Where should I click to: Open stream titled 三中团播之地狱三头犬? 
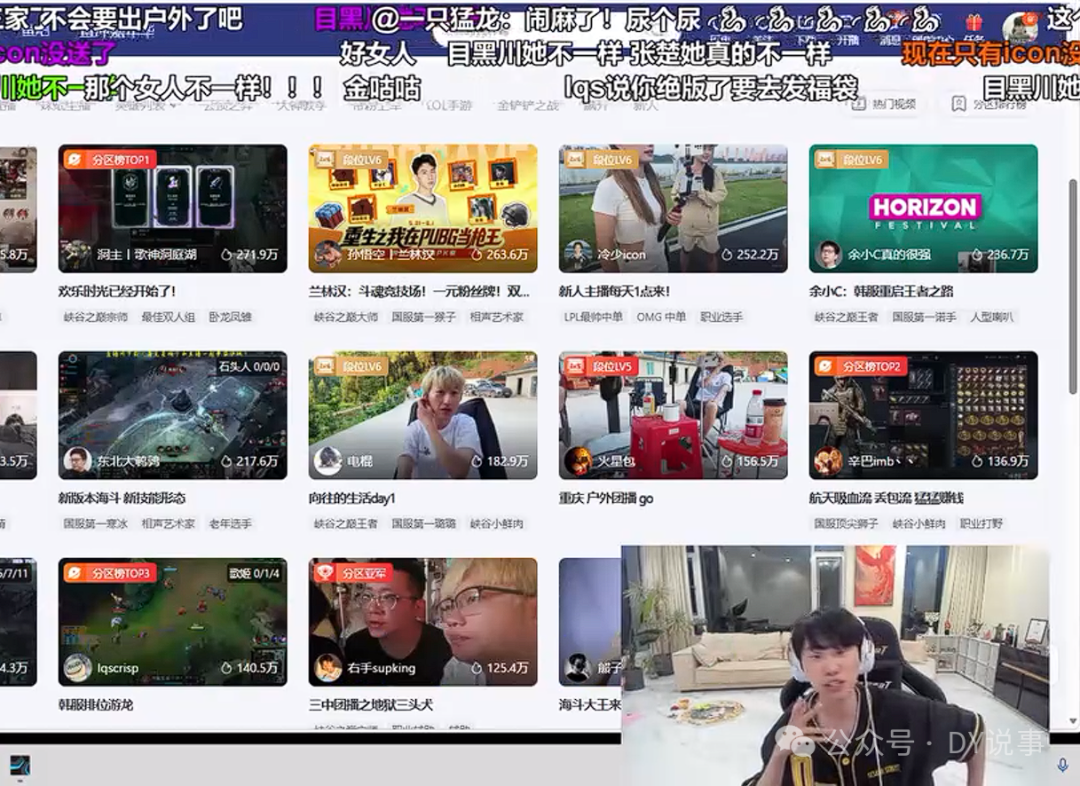(x=371, y=705)
